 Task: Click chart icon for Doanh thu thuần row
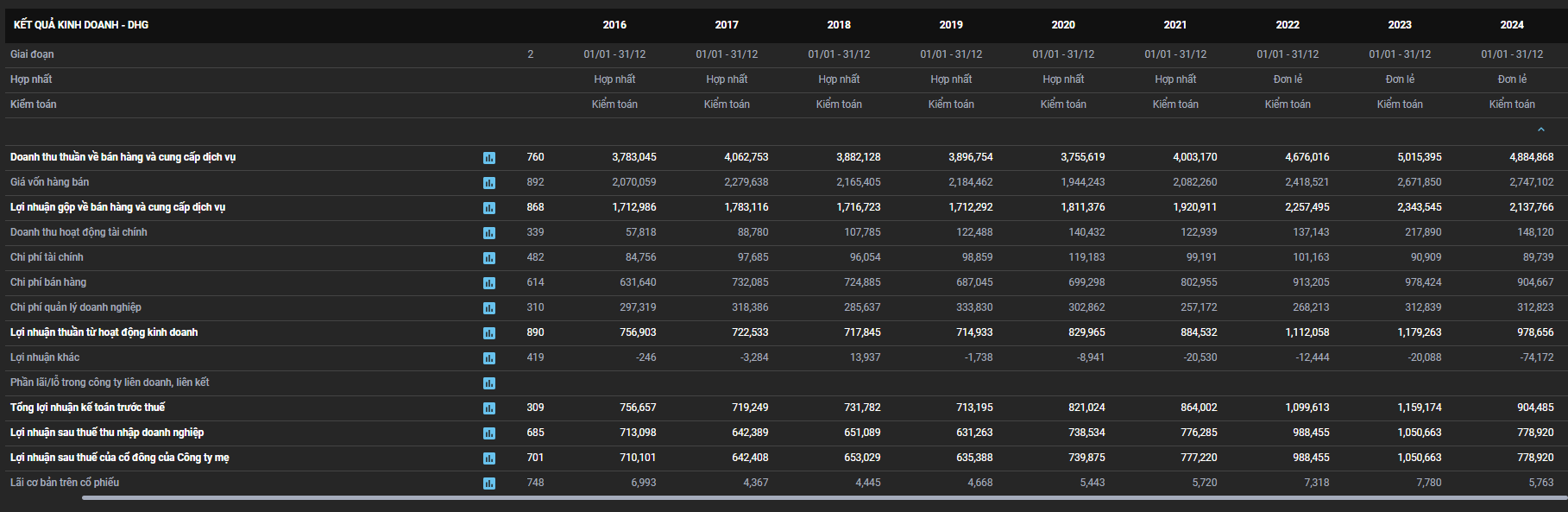pos(489,158)
